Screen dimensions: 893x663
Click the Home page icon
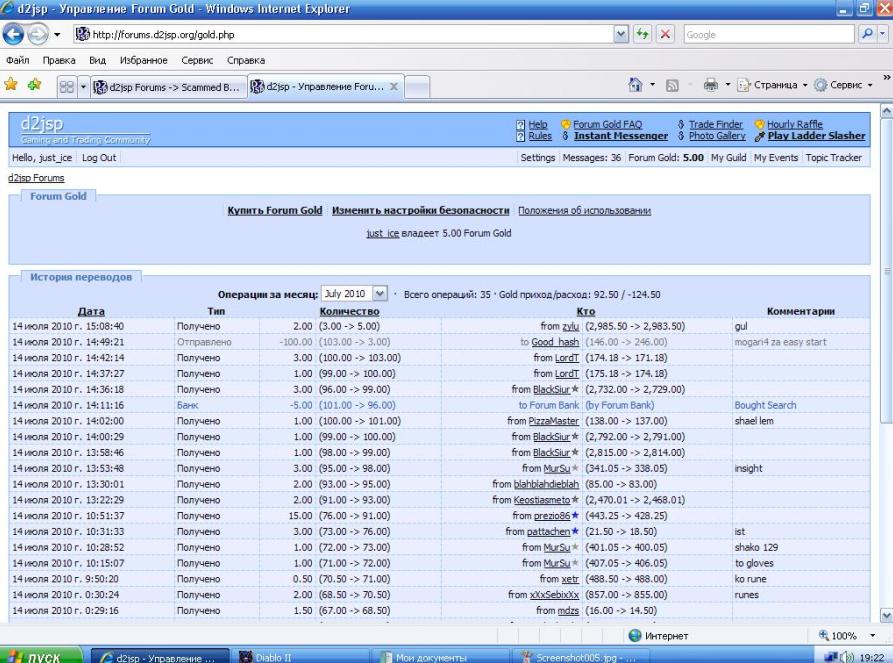click(634, 85)
